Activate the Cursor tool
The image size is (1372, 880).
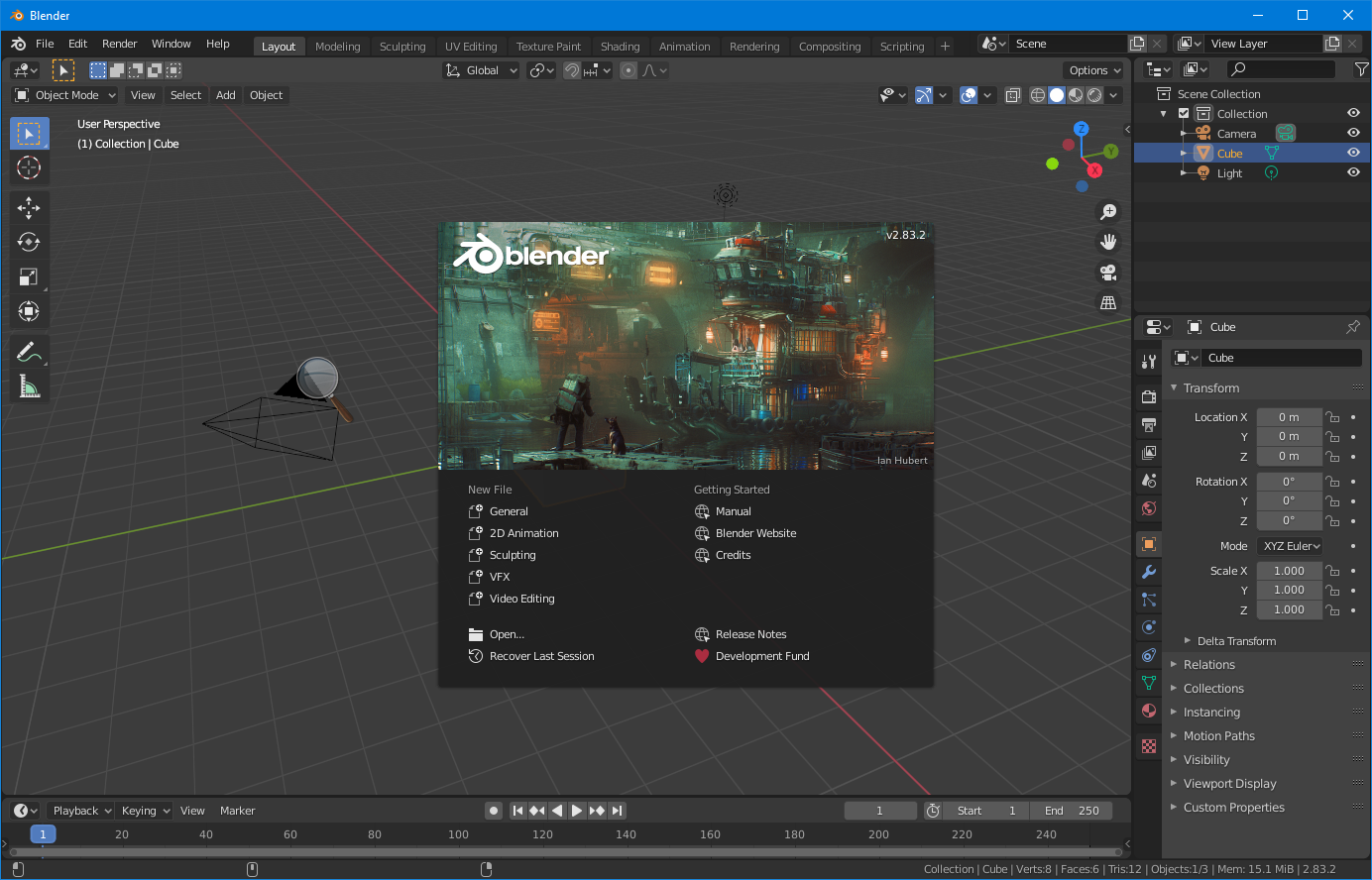tap(29, 167)
